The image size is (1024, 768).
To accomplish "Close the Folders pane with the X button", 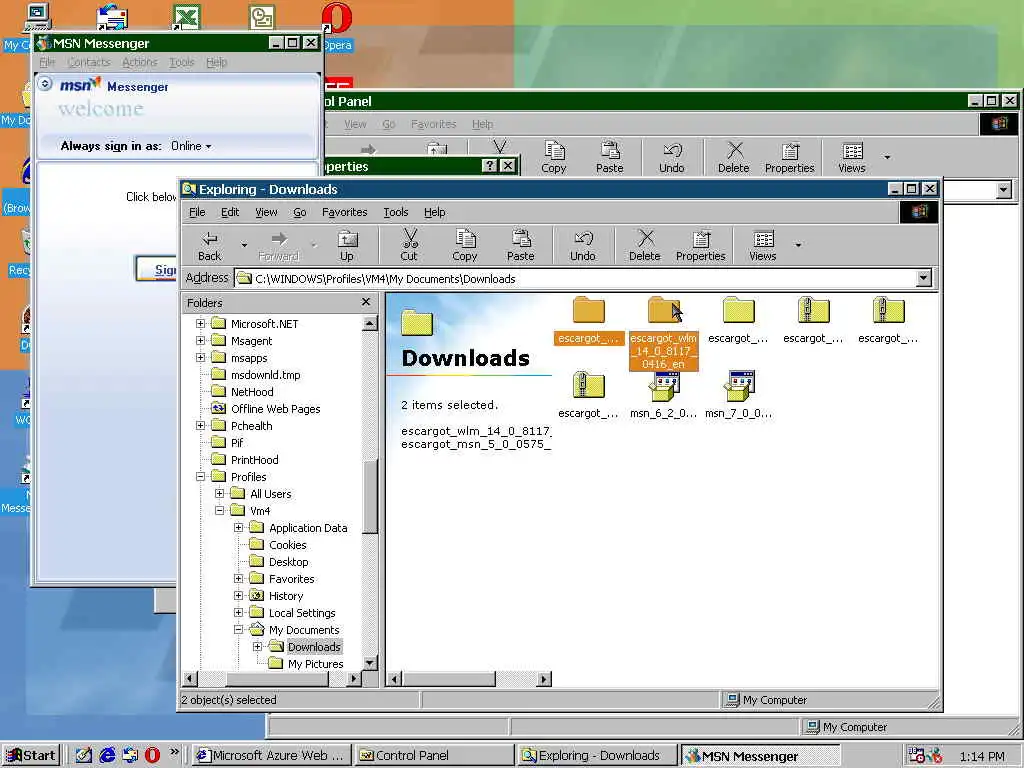I will click(x=366, y=302).
